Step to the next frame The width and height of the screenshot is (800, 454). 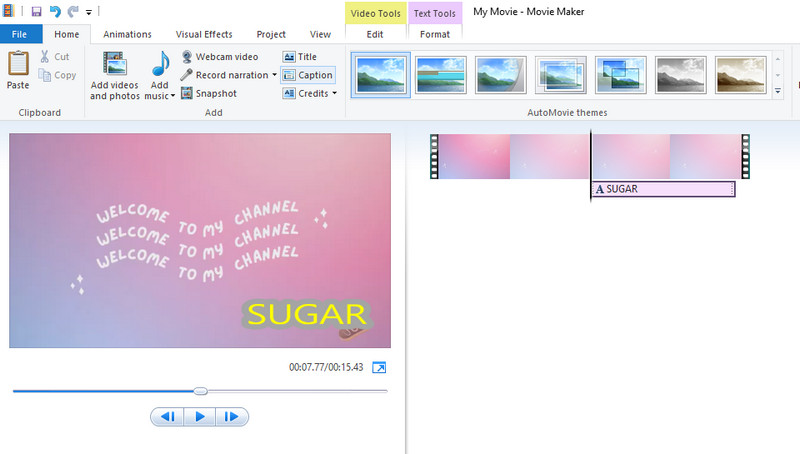pyautogui.click(x=231, y=417)
